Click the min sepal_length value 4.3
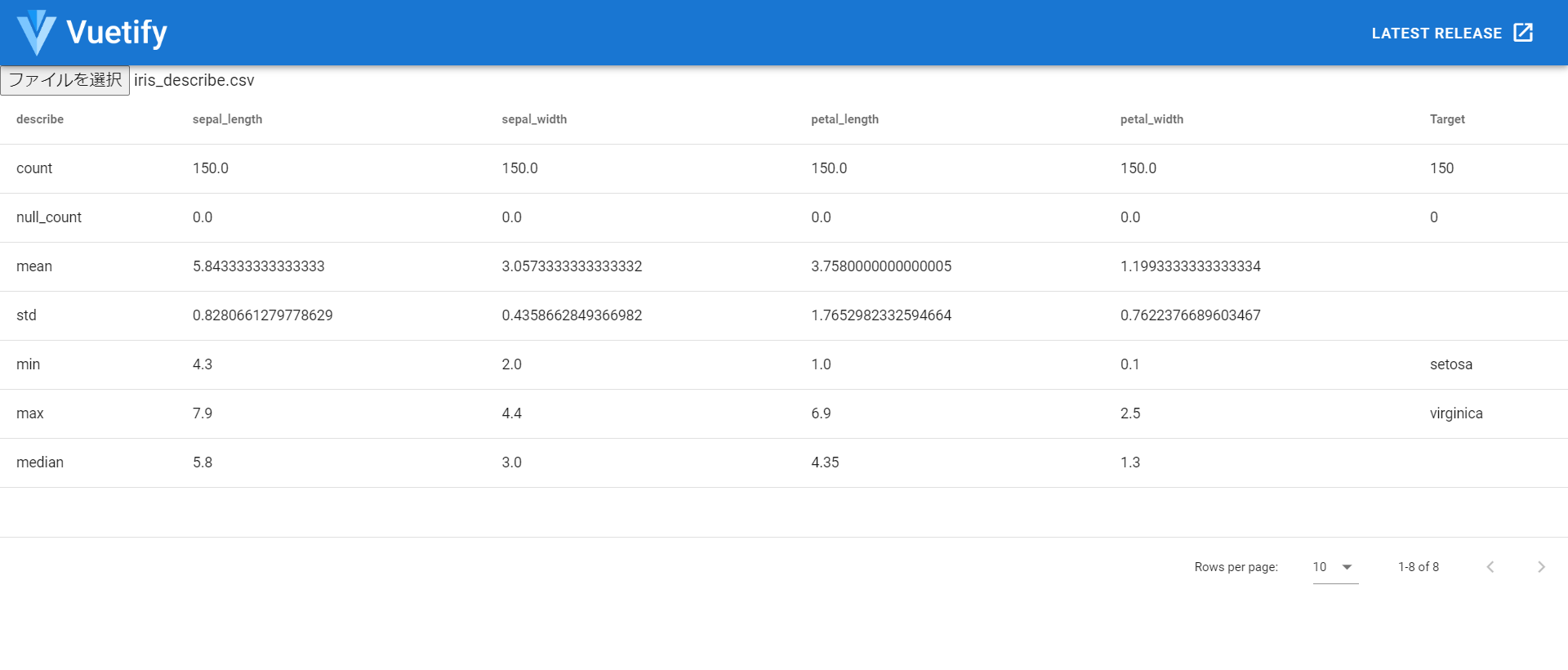This screenshot has height=670, width=1568. [203, 364]
